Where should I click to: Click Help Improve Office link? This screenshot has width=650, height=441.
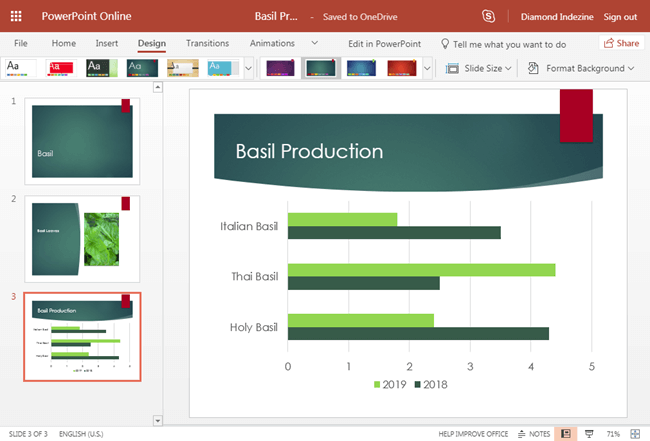[473, 434]
